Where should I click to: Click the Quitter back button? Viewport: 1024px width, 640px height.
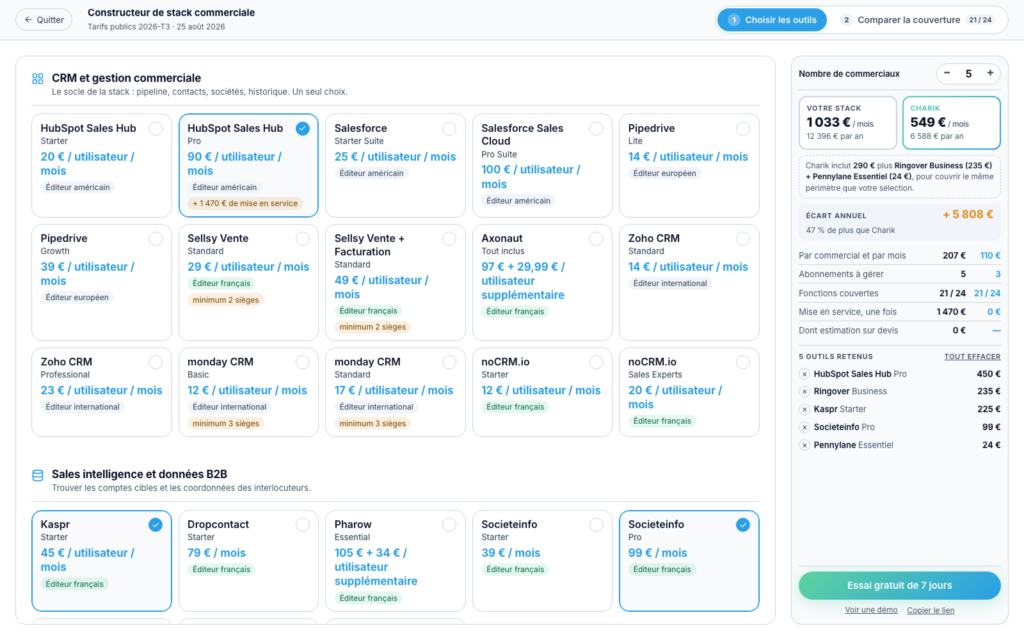coord(44,20)
